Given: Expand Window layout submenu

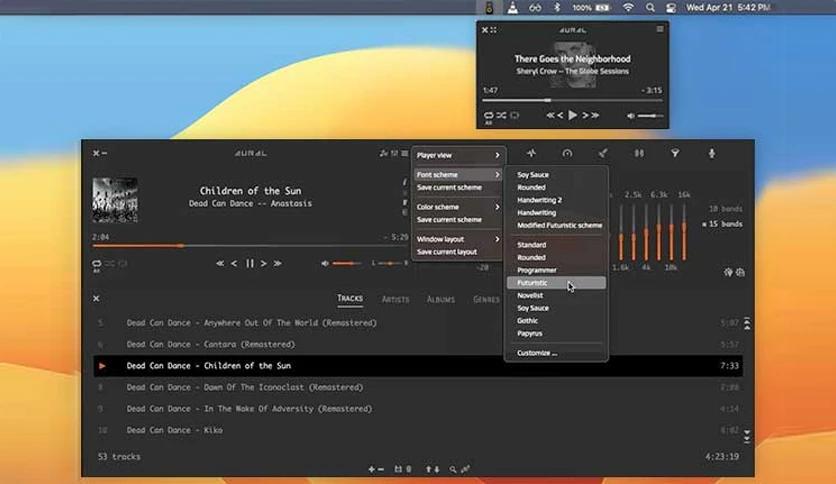Looking at the screenshot, I should pos(458,239).
